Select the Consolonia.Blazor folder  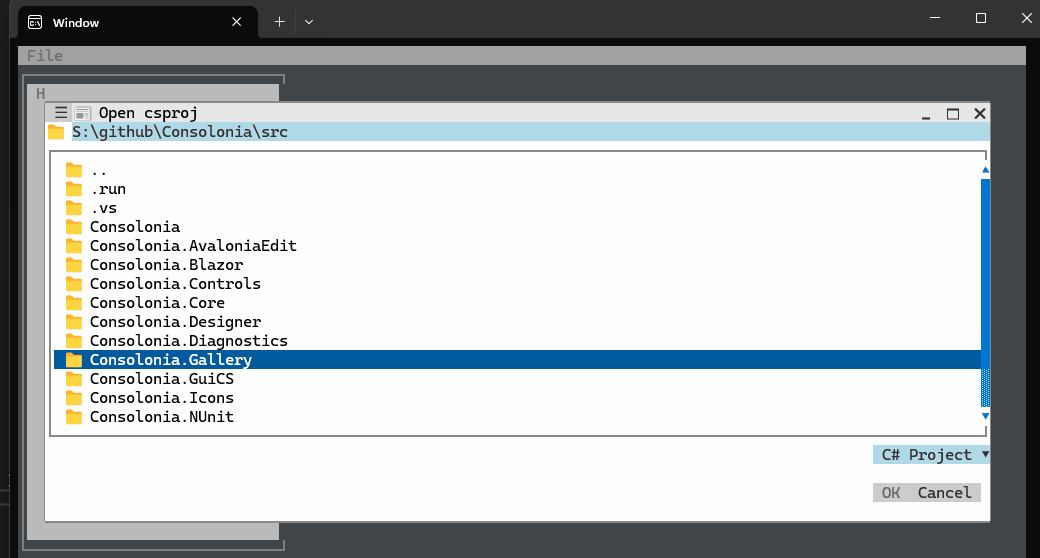pyautogui.click(x=517, y=265)
